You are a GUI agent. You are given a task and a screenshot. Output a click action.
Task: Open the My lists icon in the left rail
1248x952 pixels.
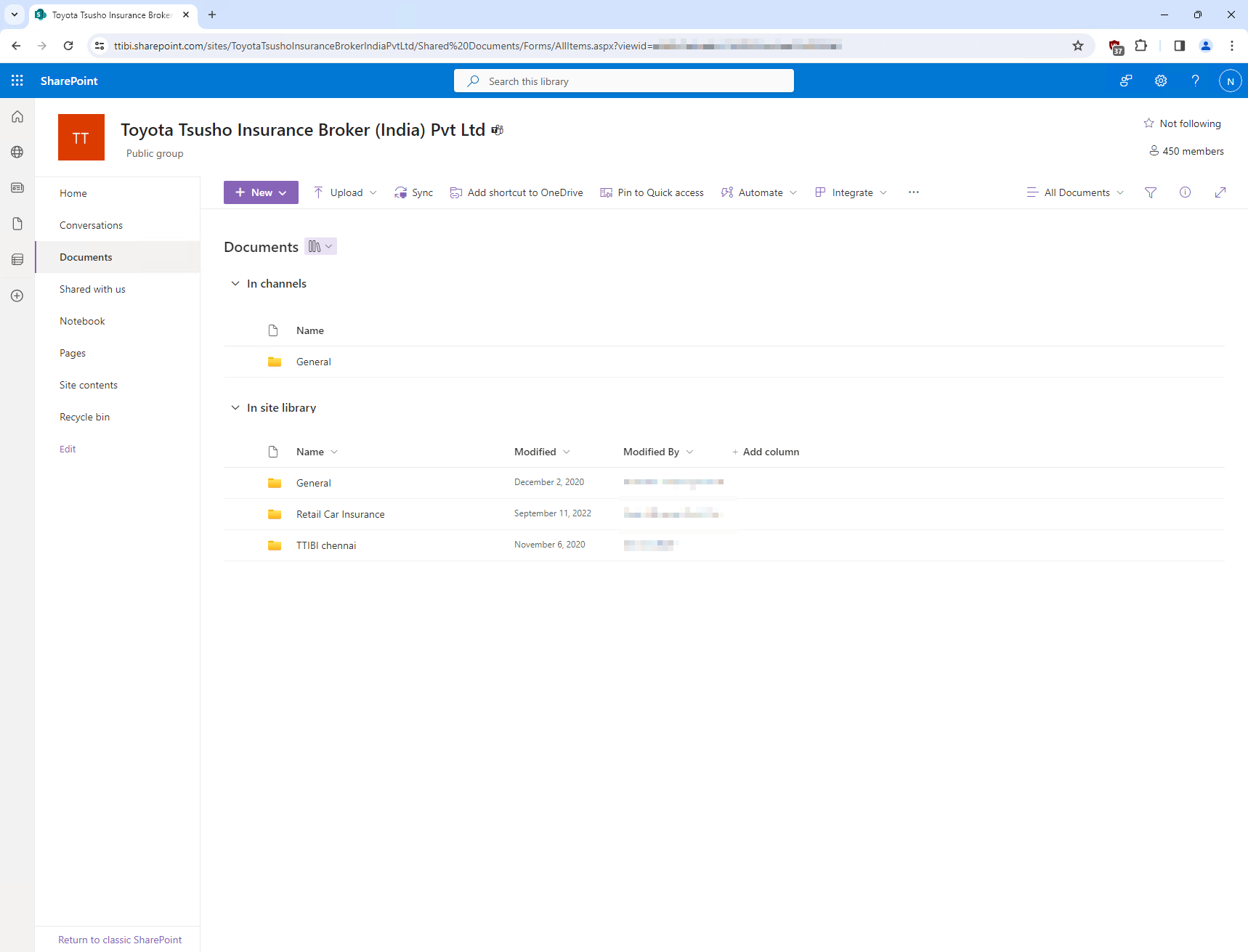[x=17, y=259]
